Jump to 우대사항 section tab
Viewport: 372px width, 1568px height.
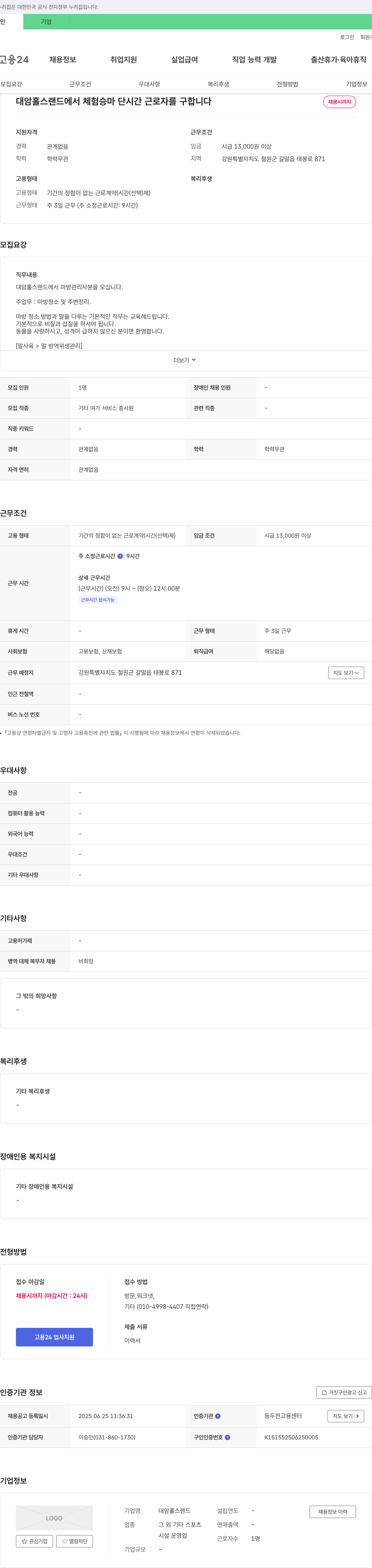coord(149,84)
